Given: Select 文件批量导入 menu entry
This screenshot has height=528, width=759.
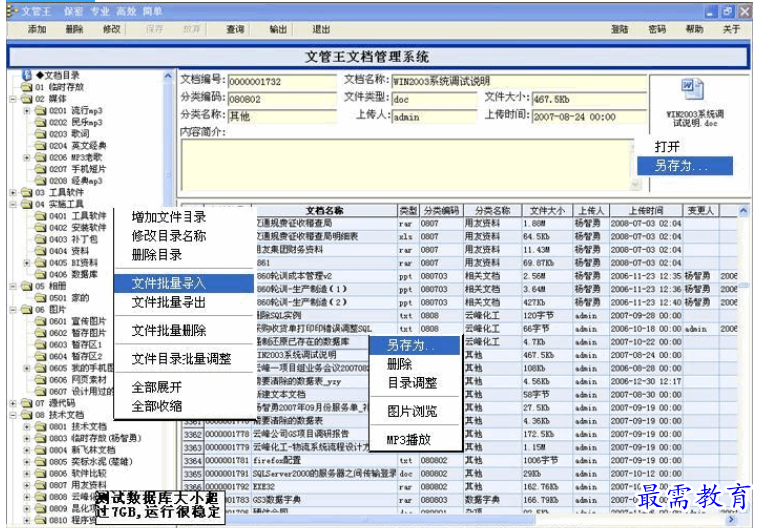Looking at the screenshot, I should tap(184, 284).
